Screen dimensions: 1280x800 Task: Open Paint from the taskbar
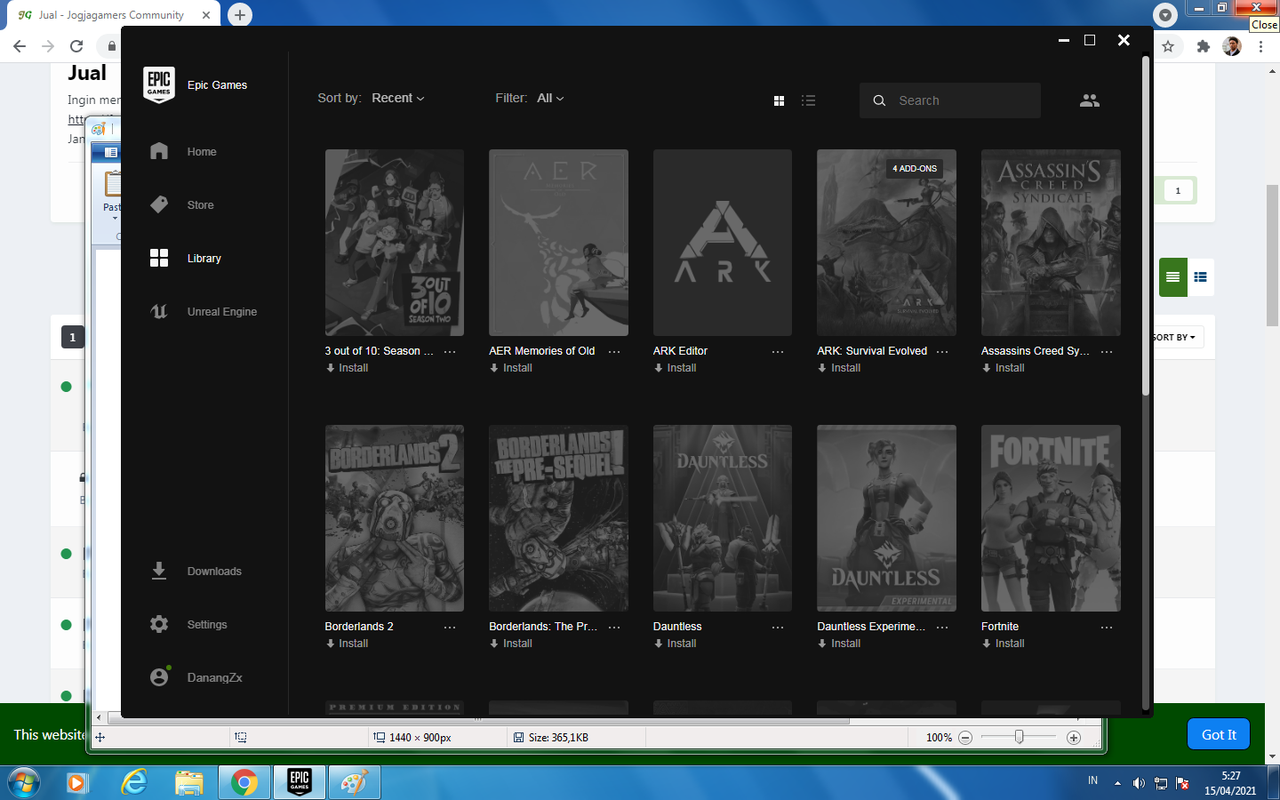tap(355, 781)
